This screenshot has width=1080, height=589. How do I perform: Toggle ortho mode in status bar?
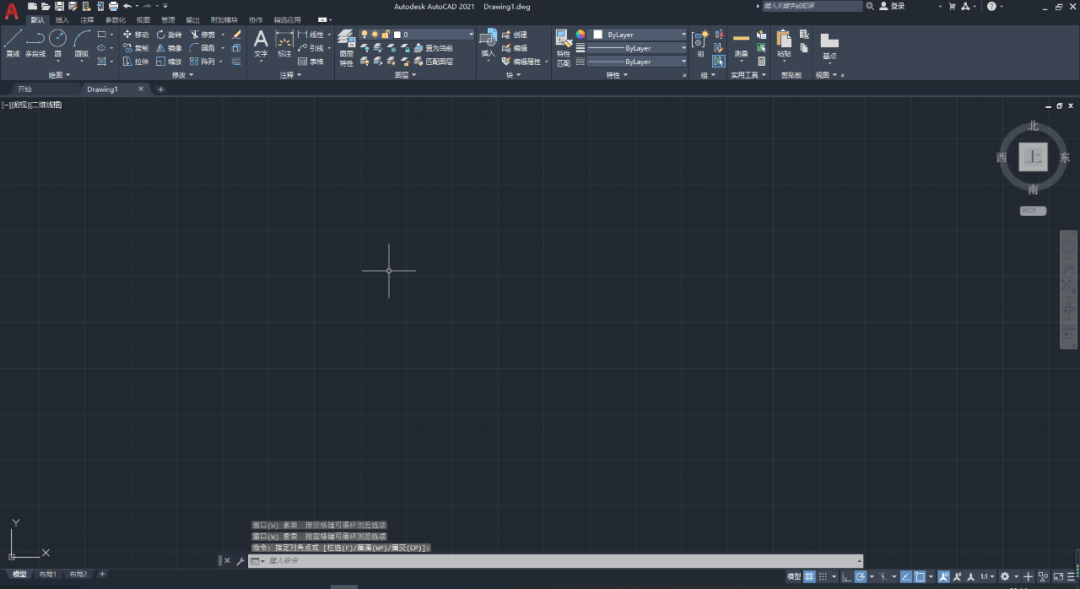pos(846,577)
